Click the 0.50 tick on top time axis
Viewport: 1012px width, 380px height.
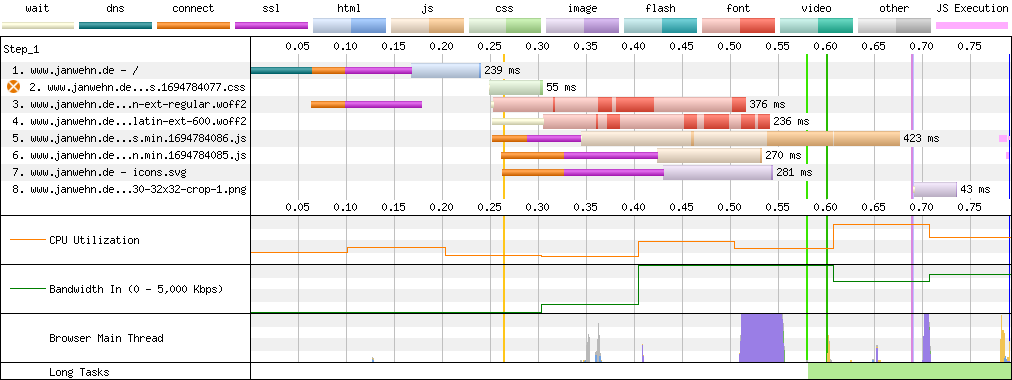pyautogui.click(x=730, y=46)
